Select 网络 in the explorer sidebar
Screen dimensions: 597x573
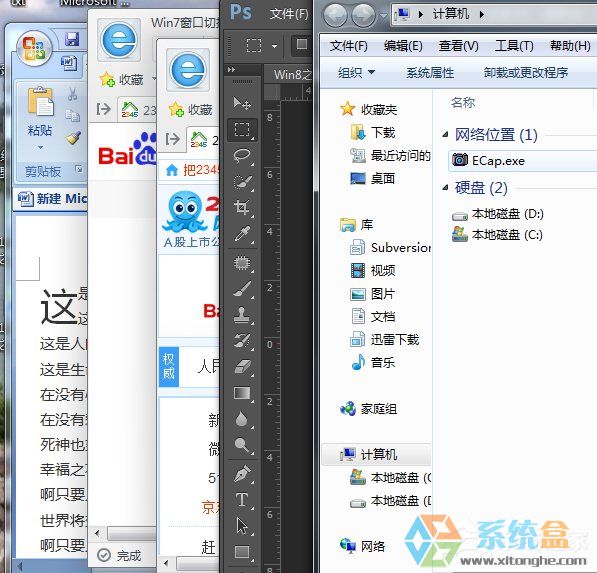(362, 546)
